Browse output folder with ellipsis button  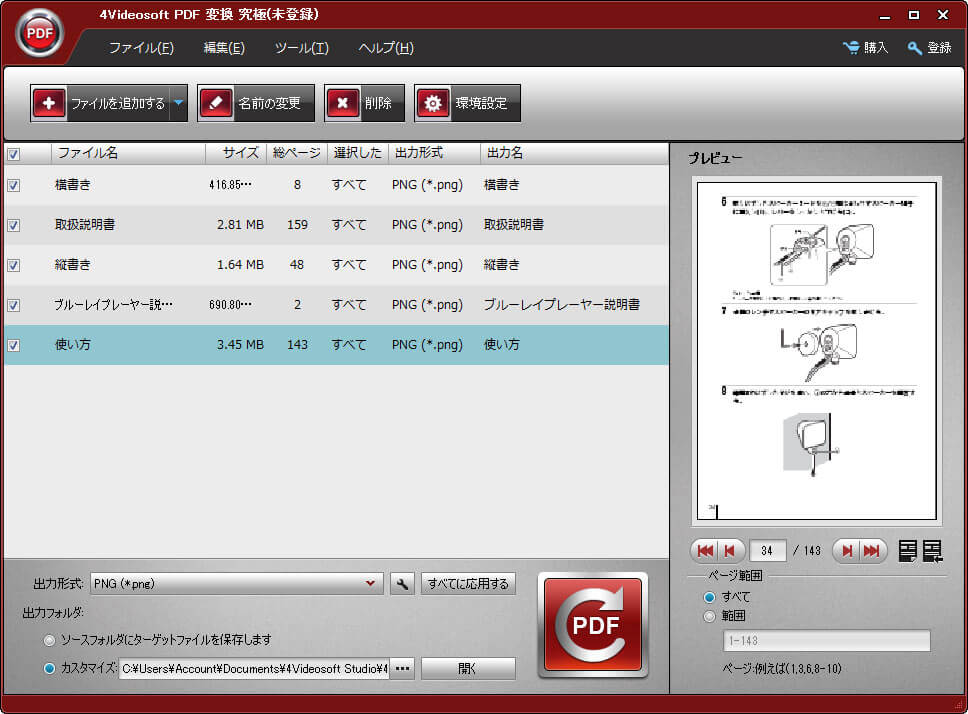[403, 668]
